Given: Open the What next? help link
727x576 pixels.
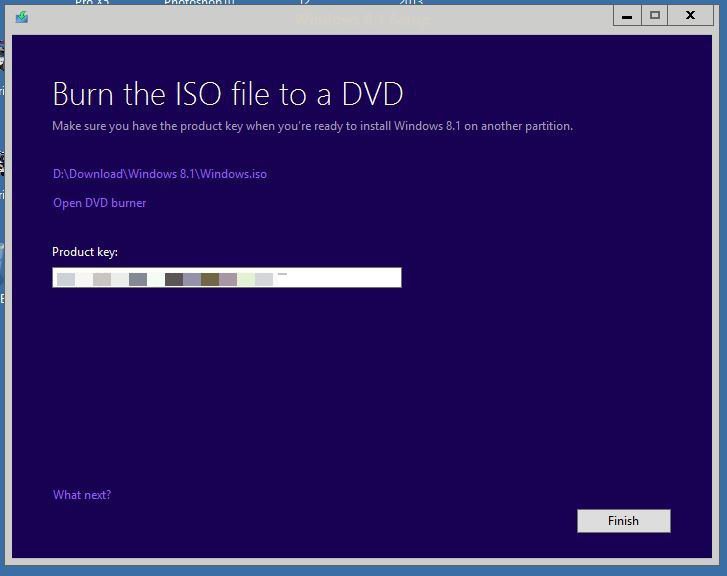Looking at the screenshot, I should pyautogui.click(x=82, y=495).
